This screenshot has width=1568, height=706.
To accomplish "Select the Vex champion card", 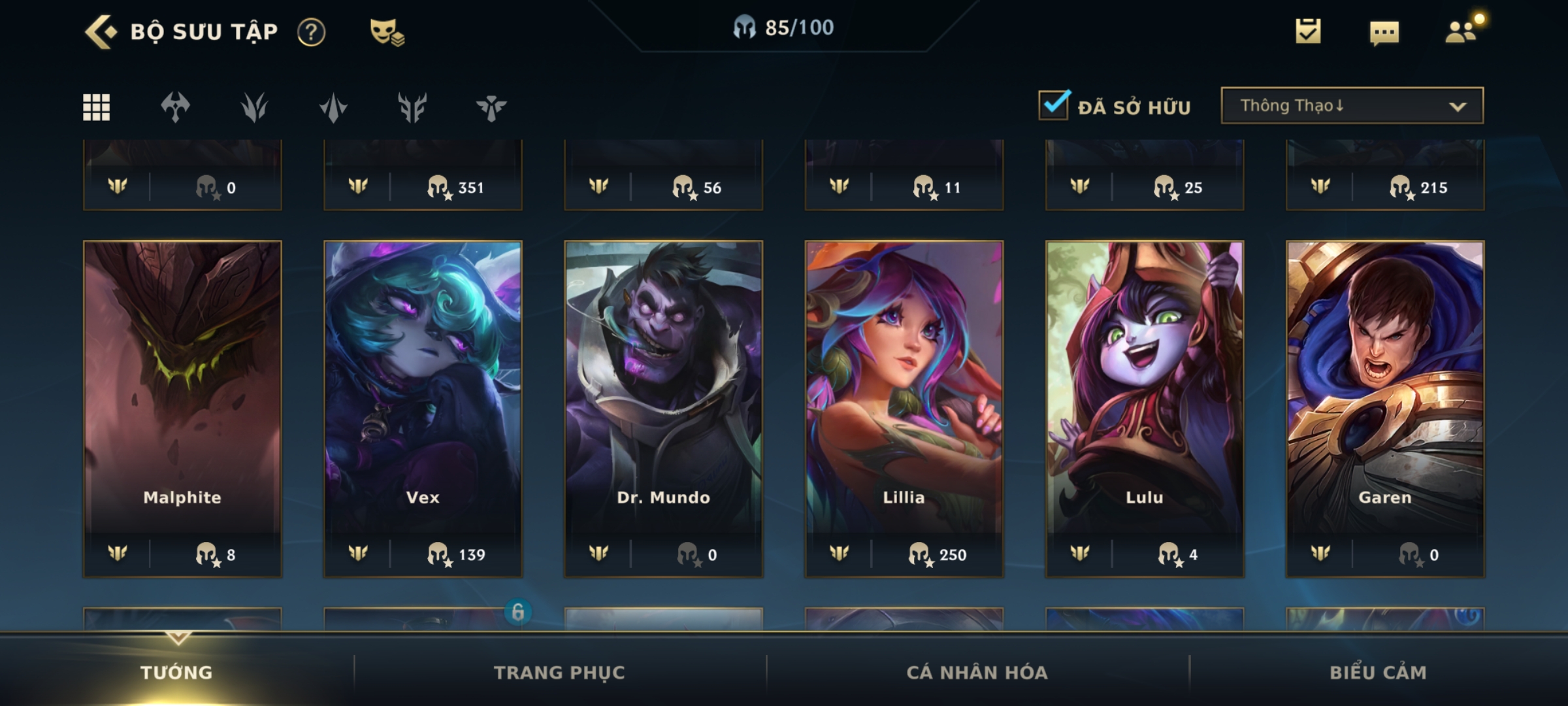I will pyautogui.click(x=423, y=409).
